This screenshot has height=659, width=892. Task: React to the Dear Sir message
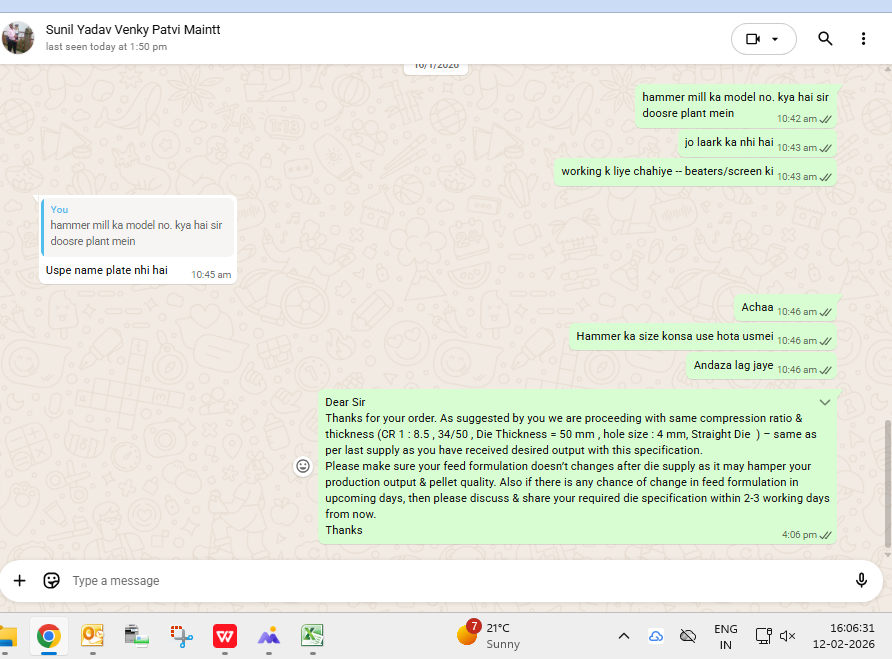302,466
